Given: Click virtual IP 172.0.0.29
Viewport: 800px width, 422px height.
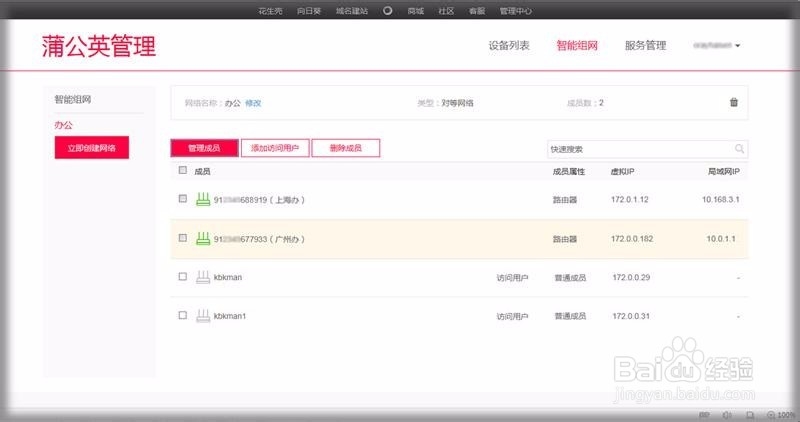Looking at the screenshot, I should pyautogui.click(x=631, y=278).
